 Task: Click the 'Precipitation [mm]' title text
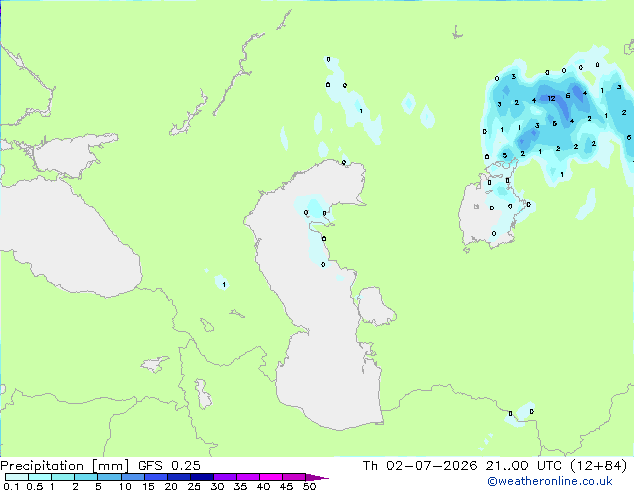point(64,466)
